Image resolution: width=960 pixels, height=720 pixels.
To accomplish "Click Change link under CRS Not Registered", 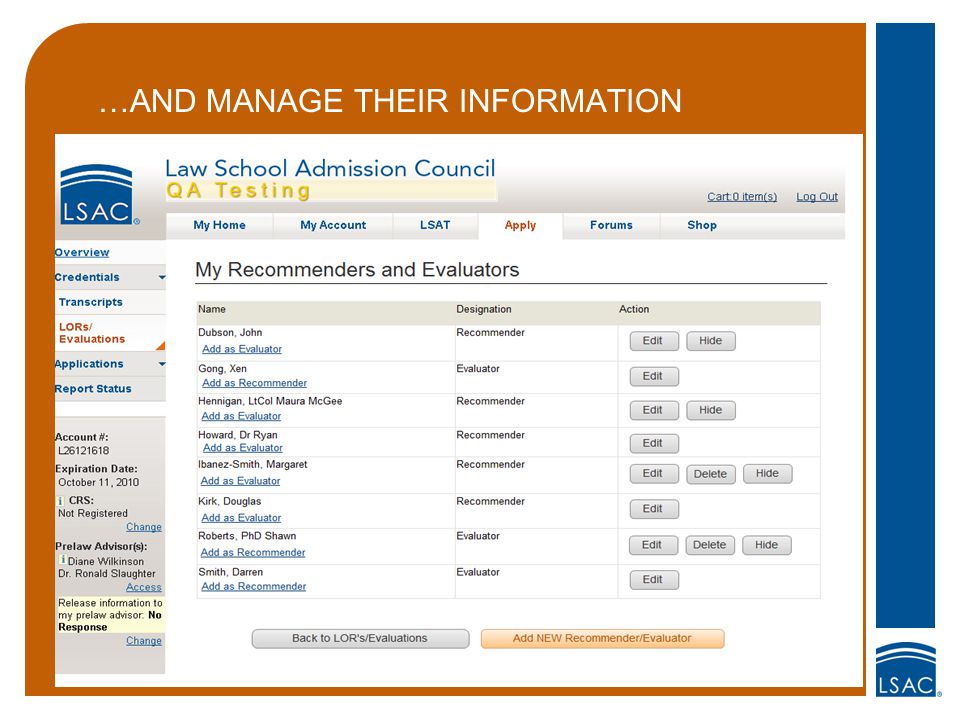I will (x=144, y=527).
